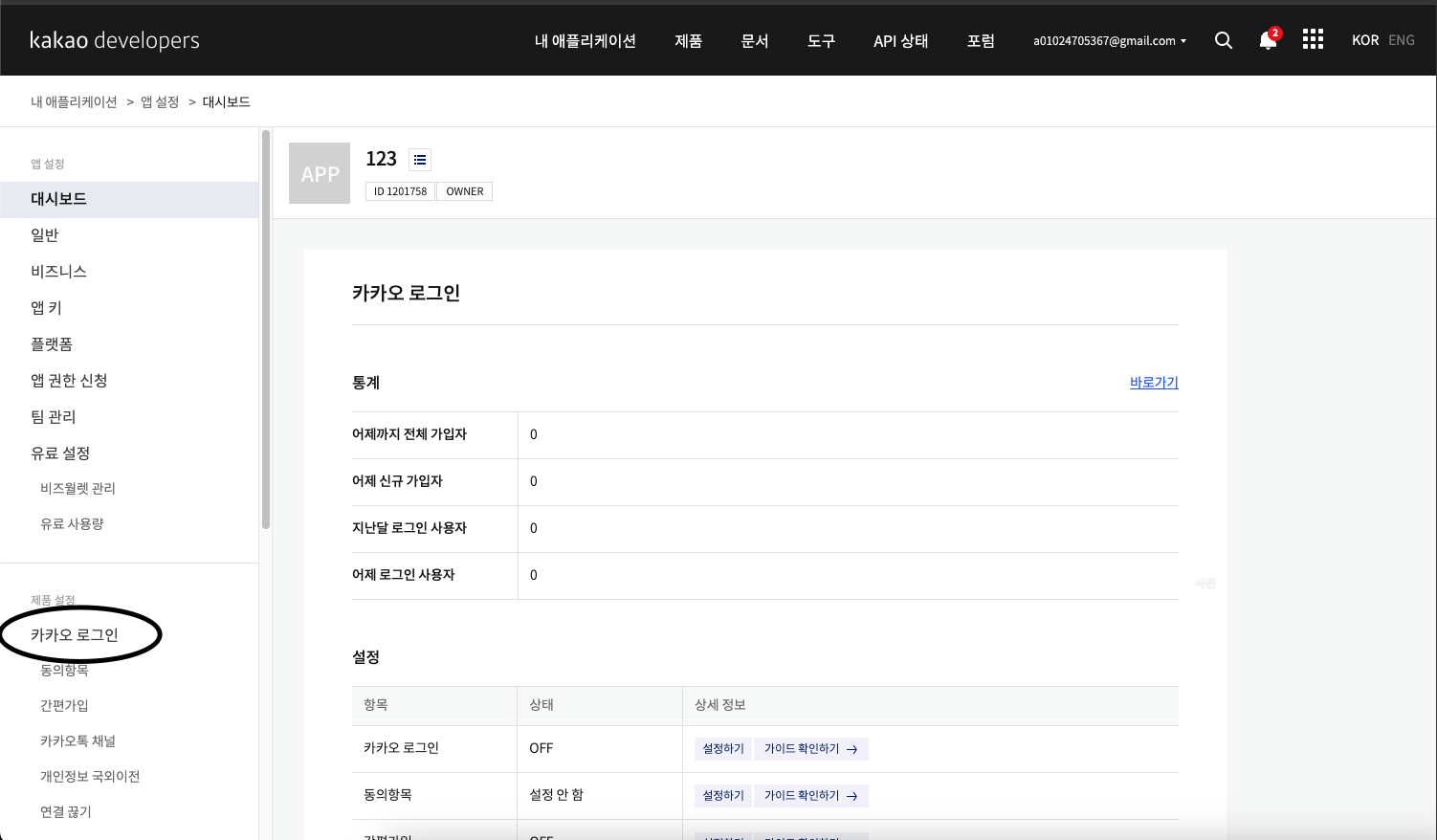The height and width of the screenshot is (840, 1437).
Task: Open the services grid icon
Action: point(1313,39)
